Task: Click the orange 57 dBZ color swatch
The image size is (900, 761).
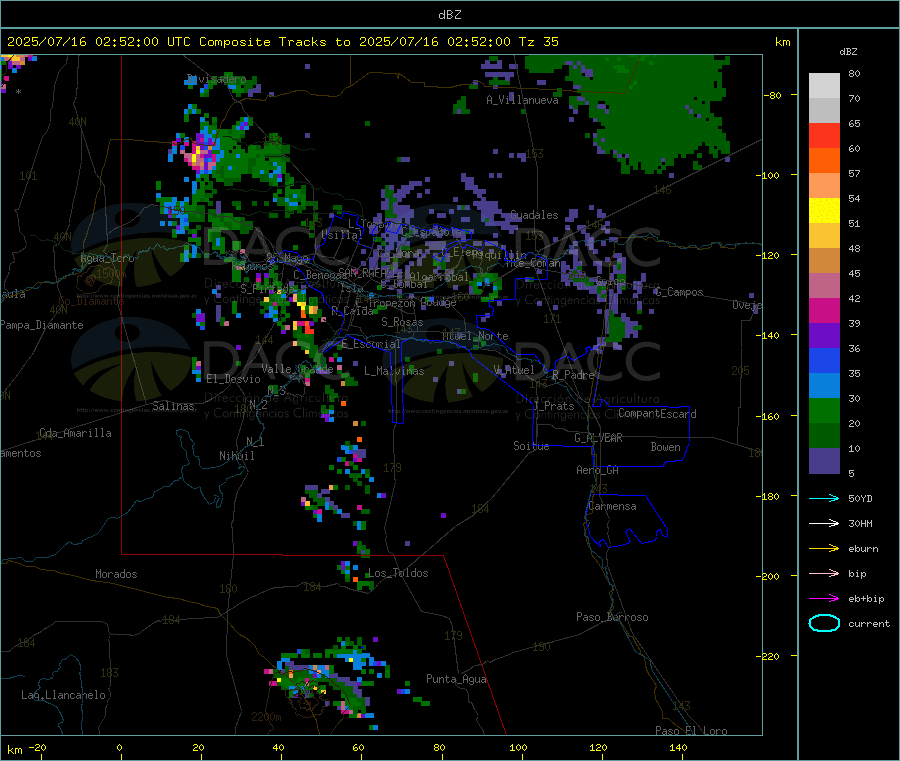Action: (824, 161)
